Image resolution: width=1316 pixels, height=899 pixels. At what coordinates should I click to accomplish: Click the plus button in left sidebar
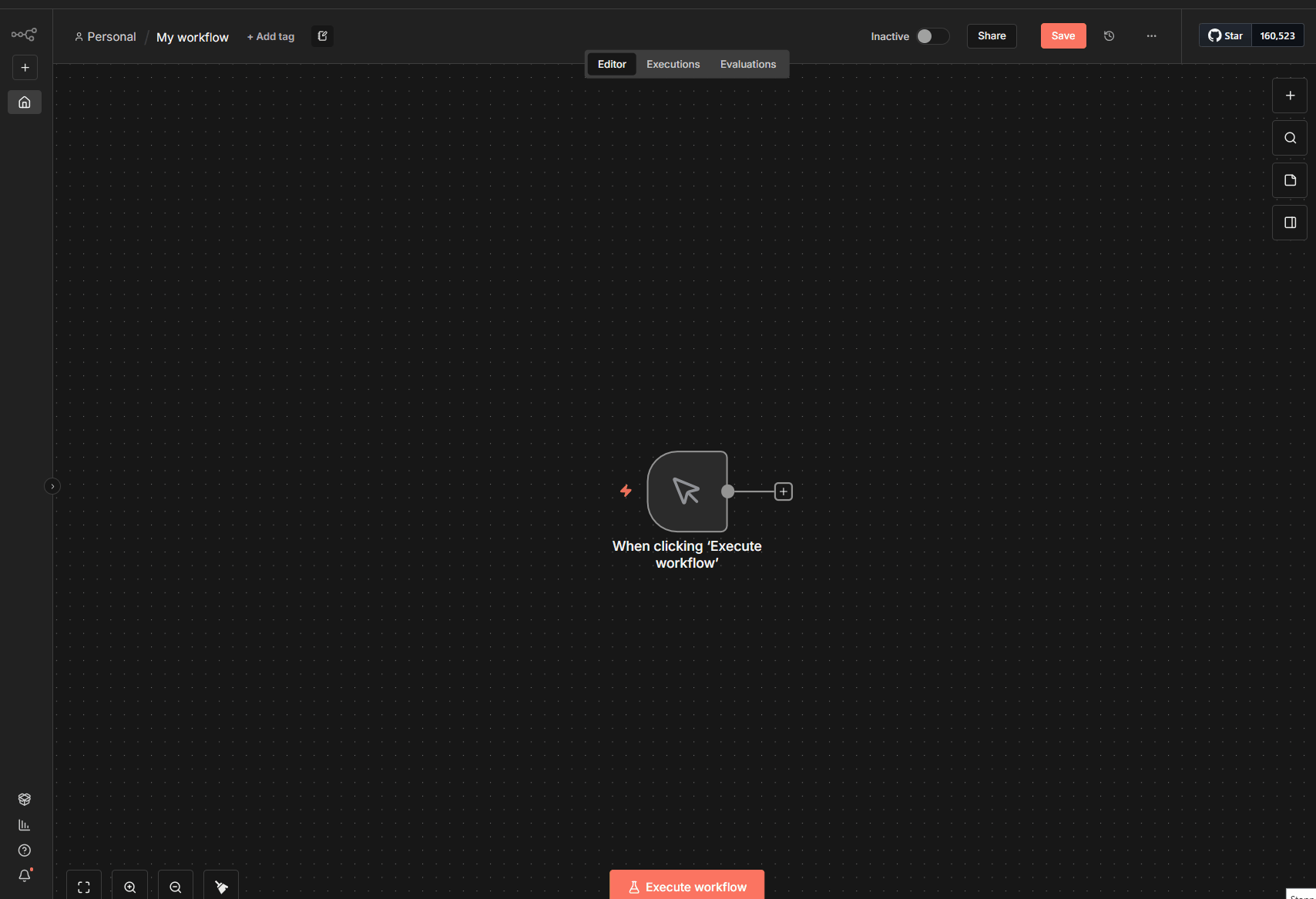[25, 68]
